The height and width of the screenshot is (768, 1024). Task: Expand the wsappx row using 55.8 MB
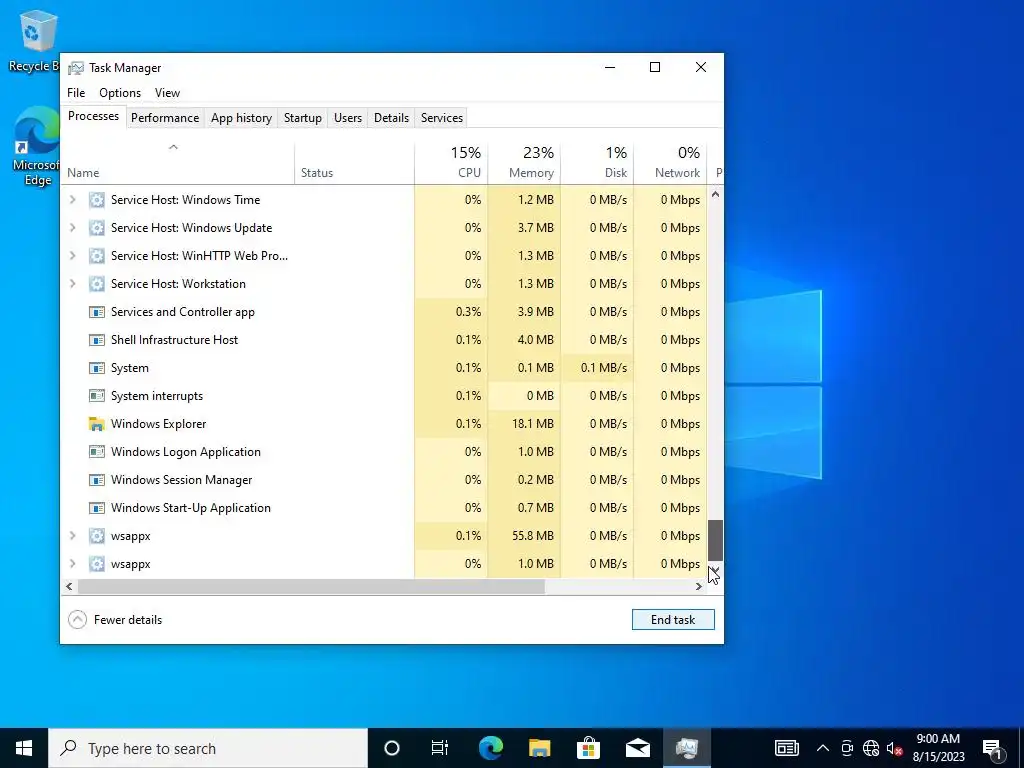tap(72, 536)
